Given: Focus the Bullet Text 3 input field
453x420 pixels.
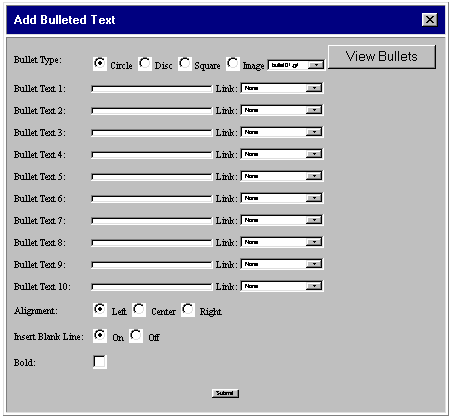Looking at the screenshot, I should point(152,133).
